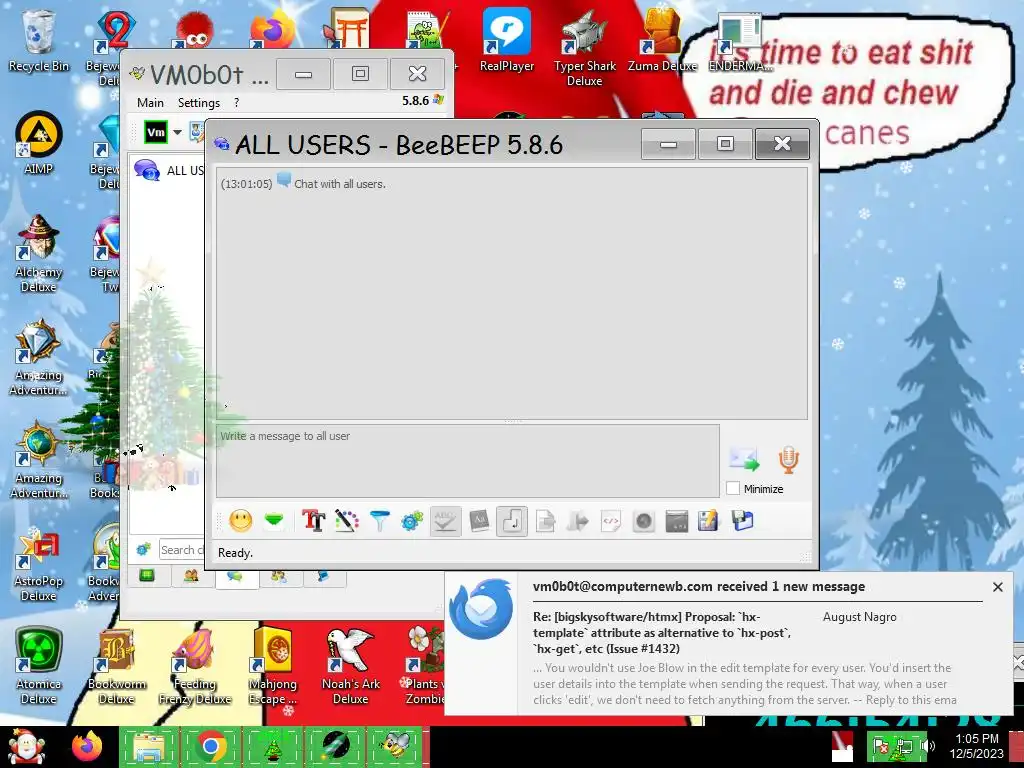The image size is (1024, 768).
Task: Click the floppy disk with pencil icon
Action: click(x=709, y=520)
